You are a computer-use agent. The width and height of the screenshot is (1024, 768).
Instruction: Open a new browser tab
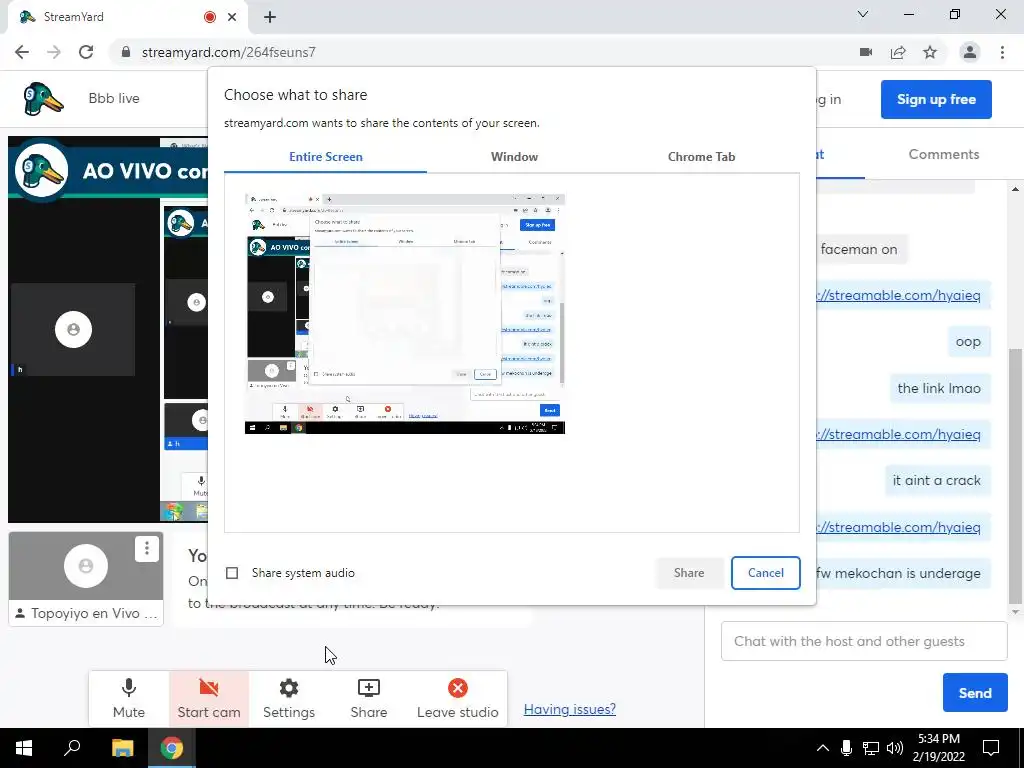(270, 17)
